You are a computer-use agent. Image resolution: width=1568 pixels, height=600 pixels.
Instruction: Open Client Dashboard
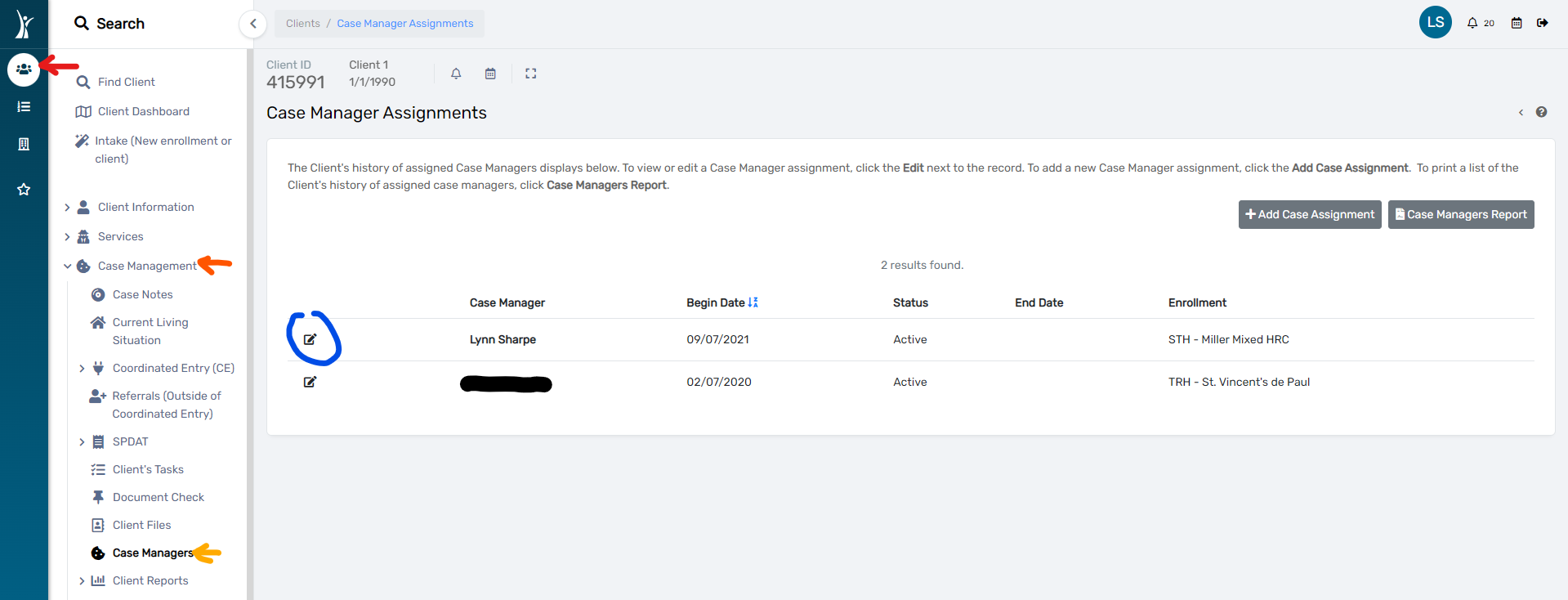144,111
